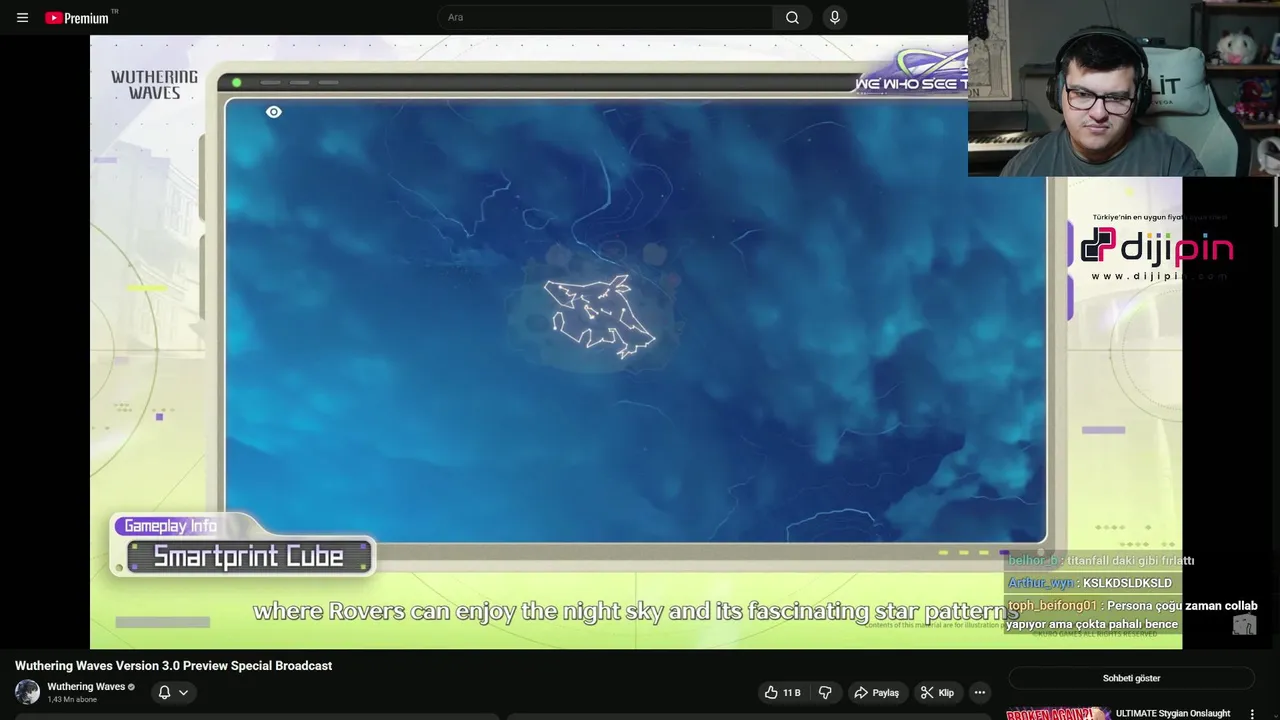Expand subscription notification bell dropdown
The image size is (1280, 720).
point(172,692)
